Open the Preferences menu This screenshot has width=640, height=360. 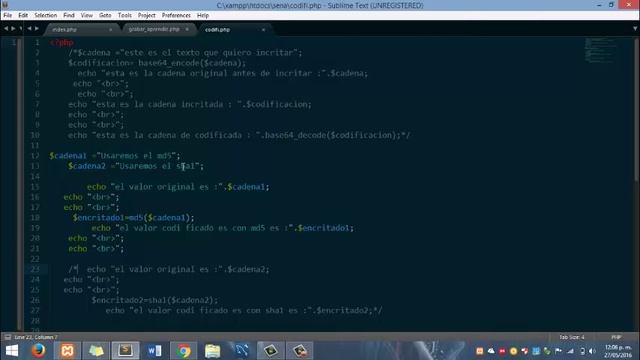(x=176, y=15)
